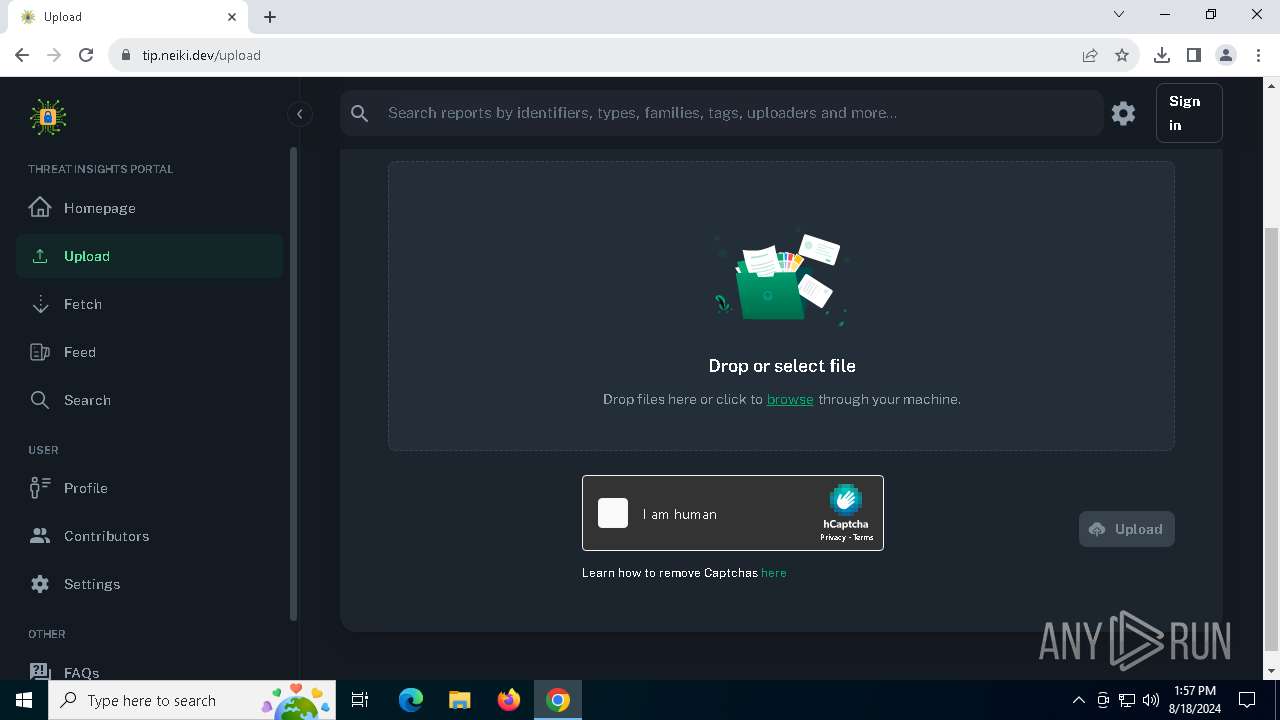Open hCaptcha Terms link
This screenshot has width=1280, height=720.
[863, 538]
